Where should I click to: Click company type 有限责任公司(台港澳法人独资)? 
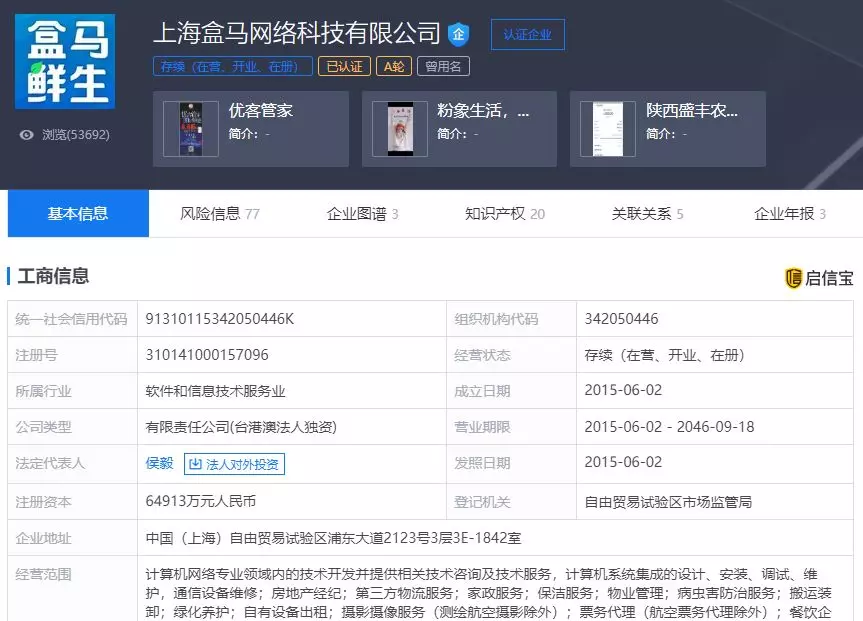coord(241,427)
